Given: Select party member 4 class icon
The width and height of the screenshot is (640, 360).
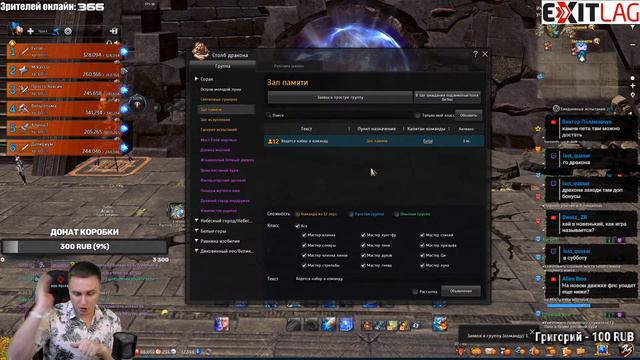Looking at the screenshot, I should click(x=24, y=109).
